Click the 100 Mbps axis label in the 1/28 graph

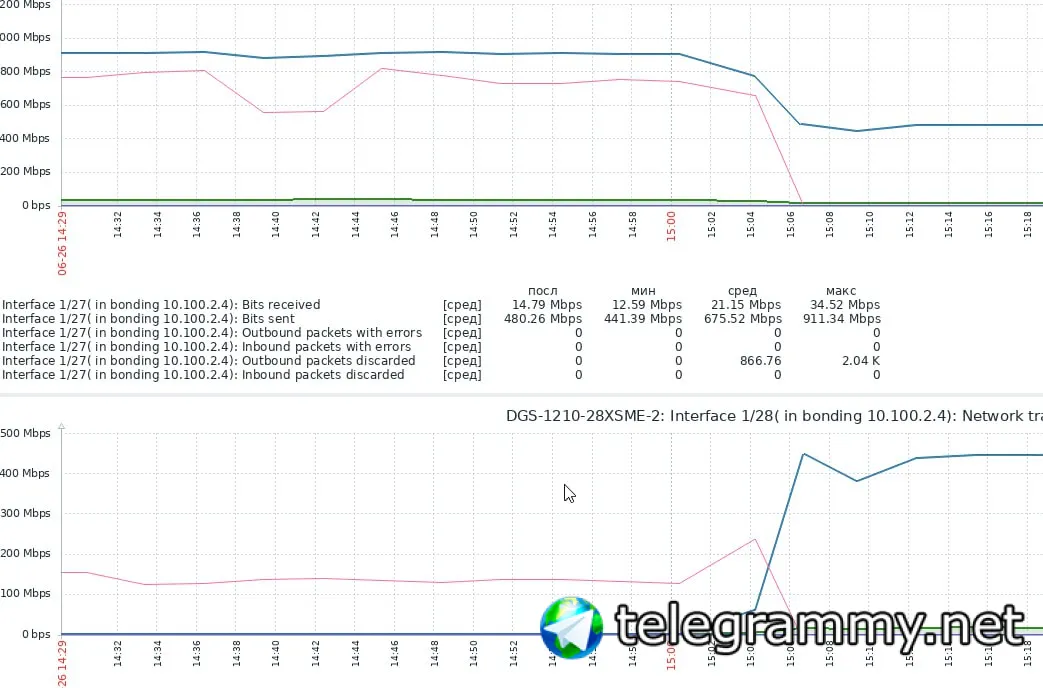pyautogui.click(x=25, y=593)
